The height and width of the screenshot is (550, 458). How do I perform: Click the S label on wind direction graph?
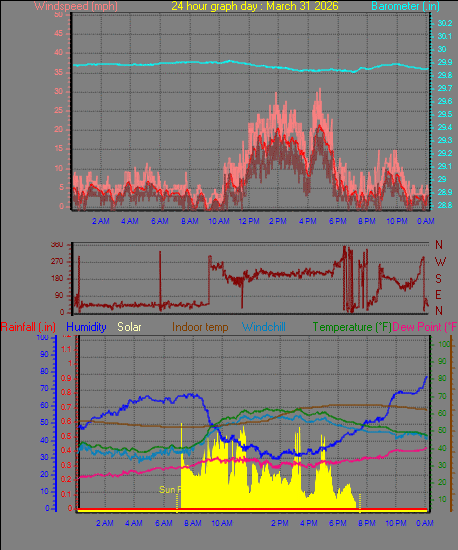pyautogui.click(x=438, y=279)
